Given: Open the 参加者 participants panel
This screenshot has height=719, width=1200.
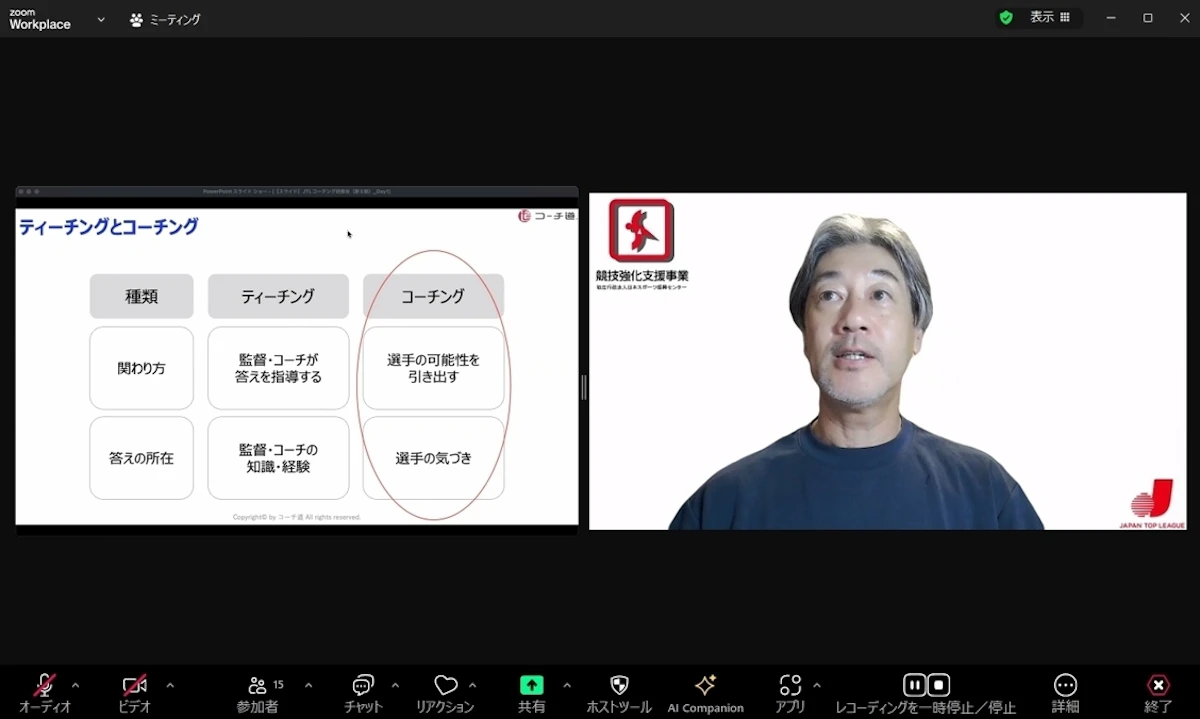Looking at the screenshot, I should (258, 685).
